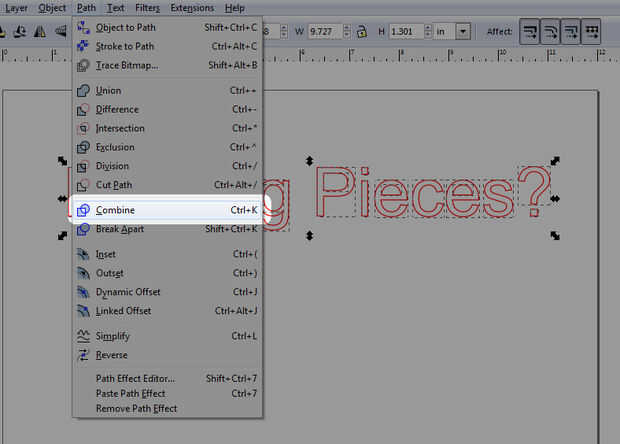Screen dimensions: 620x444
Task: Click the H height input field
Action: pyautogui.click(x=406, y=31)
